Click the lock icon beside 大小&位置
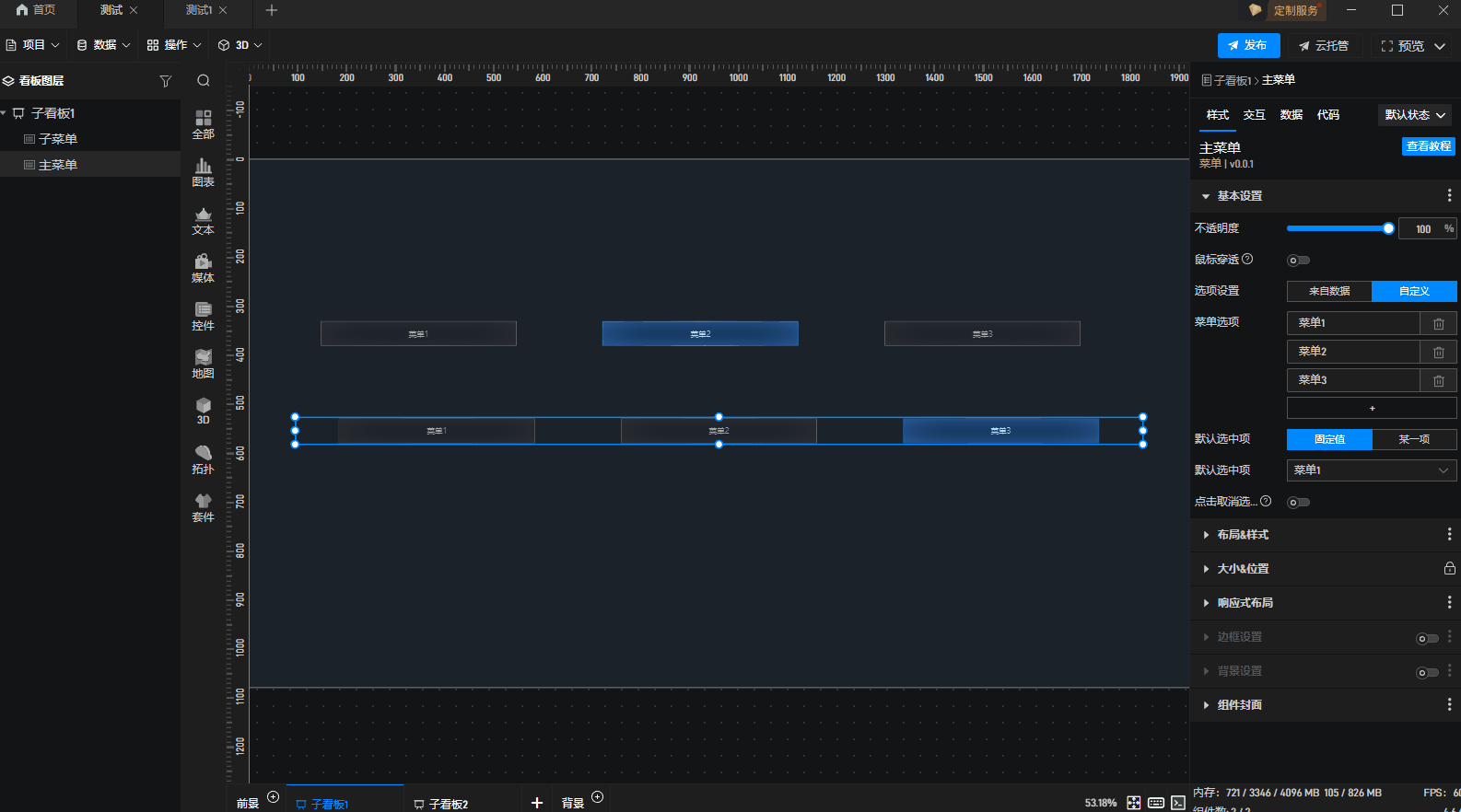Viewport: 1461px width, 812px height. [x=1449, y=569]
